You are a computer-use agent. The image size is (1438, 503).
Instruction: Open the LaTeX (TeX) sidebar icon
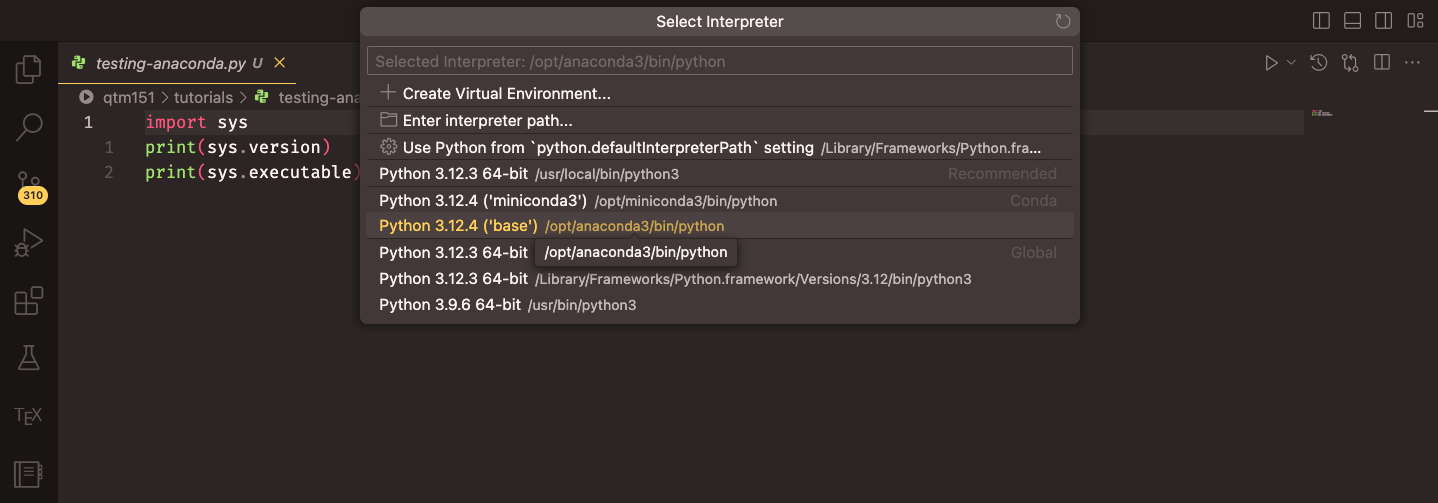[x=28, y=415]
